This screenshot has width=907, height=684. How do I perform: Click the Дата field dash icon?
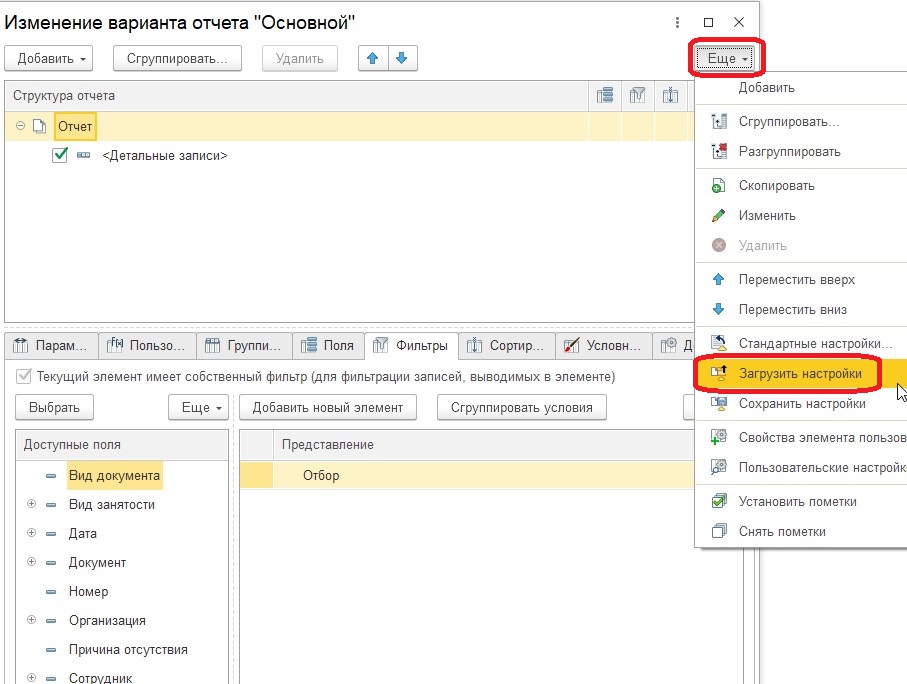tap(51, 534)
